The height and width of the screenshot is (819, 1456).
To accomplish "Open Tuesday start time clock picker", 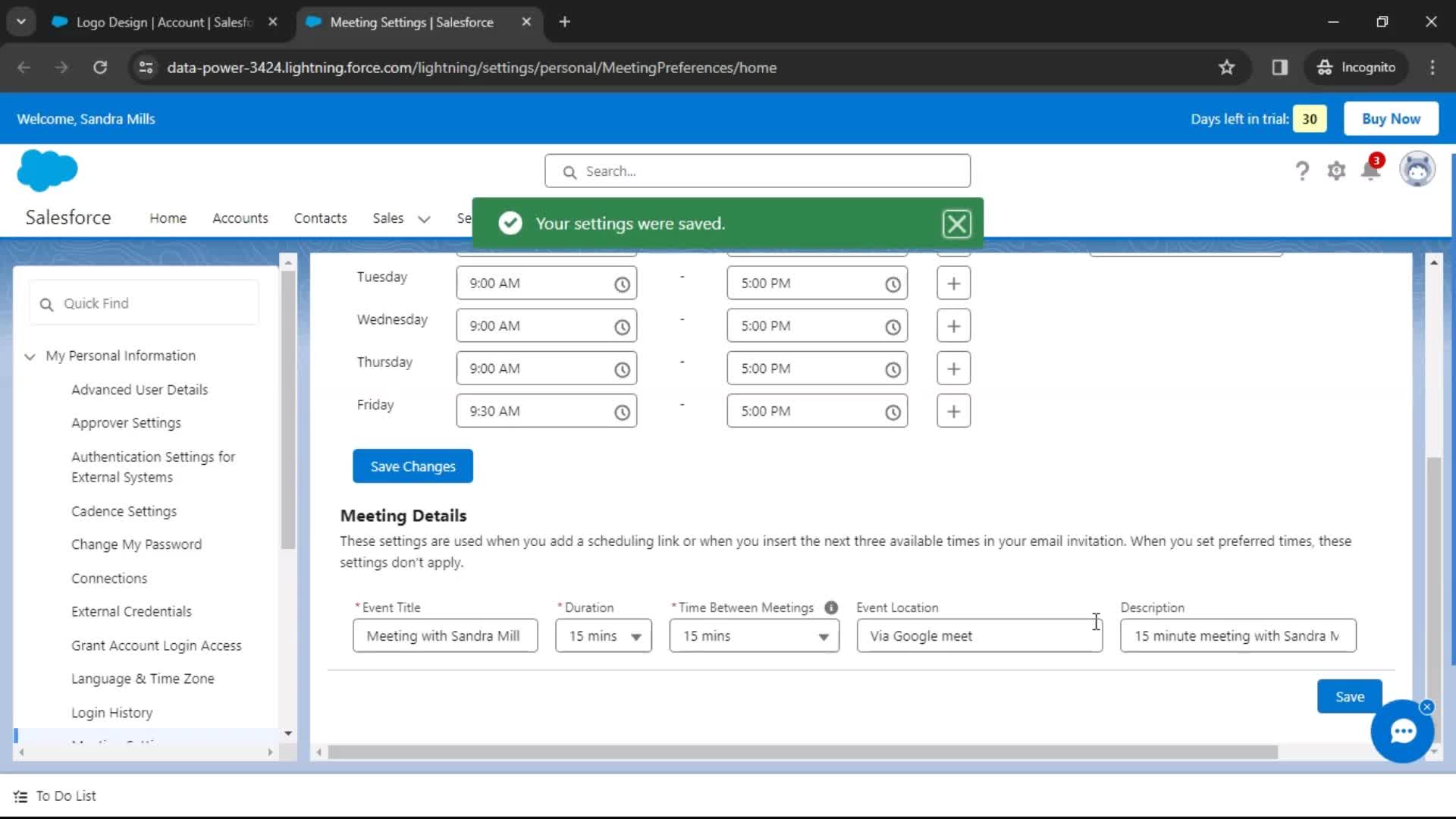I will pyautogui.click(x=622, y=284).
